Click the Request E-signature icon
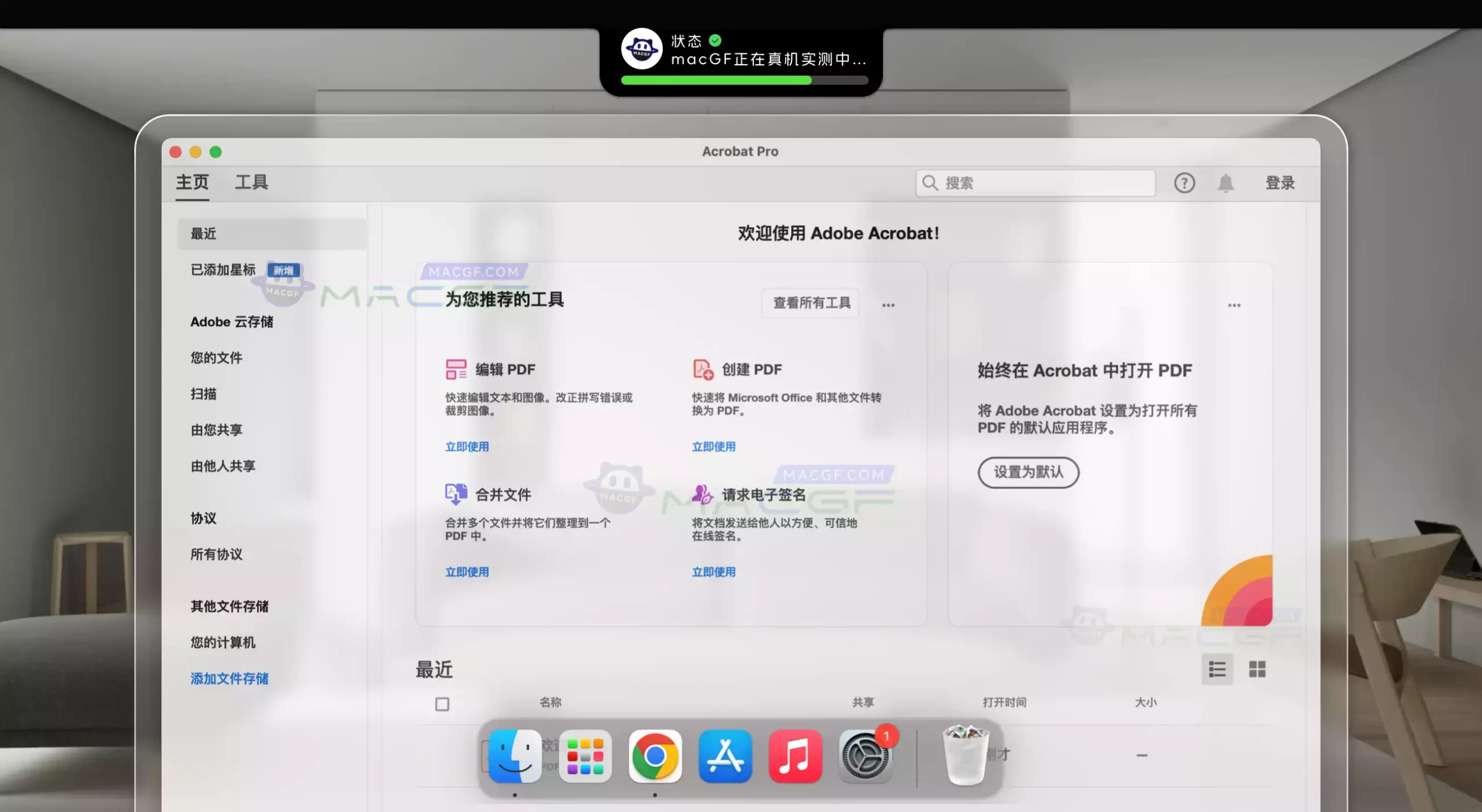Screen dimensions: 1482x812 pyautogui.click(x=702, y=494)
